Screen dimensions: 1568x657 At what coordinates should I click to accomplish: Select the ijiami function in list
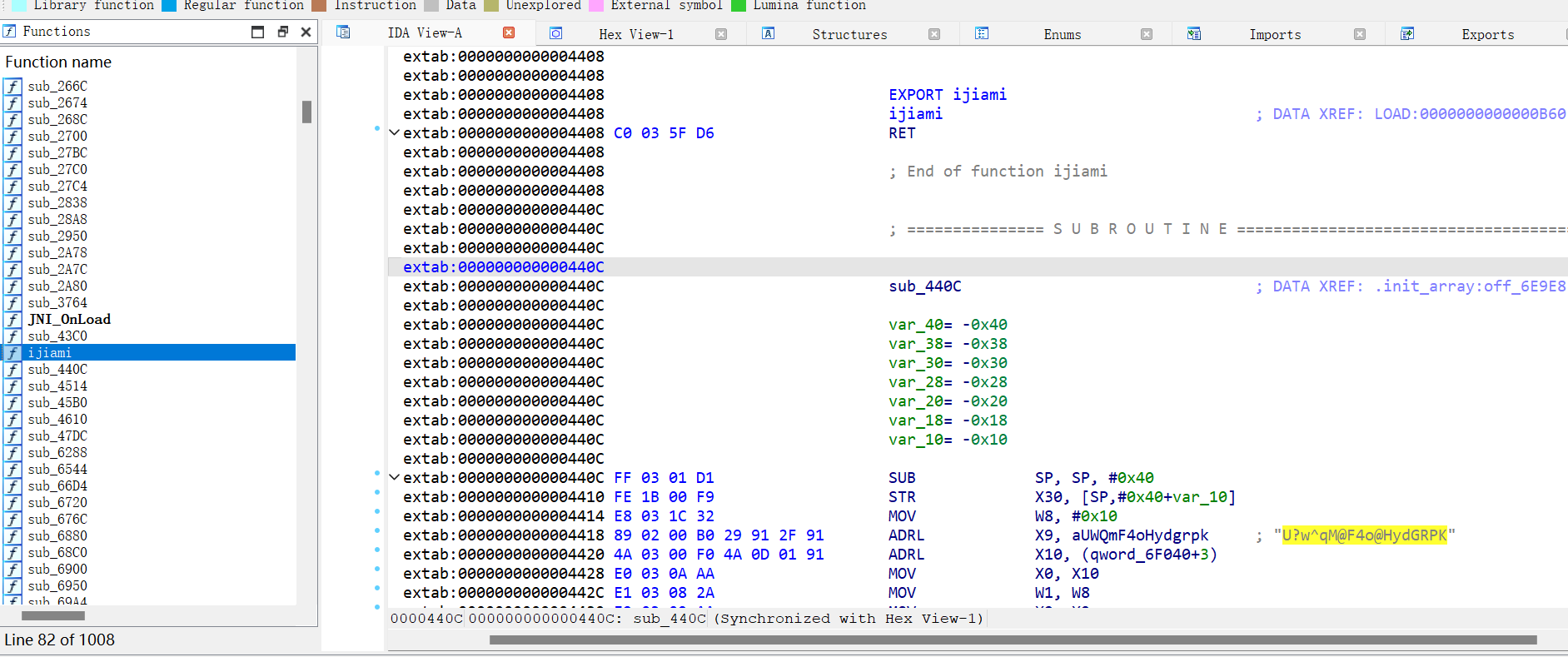pos(148,353)
